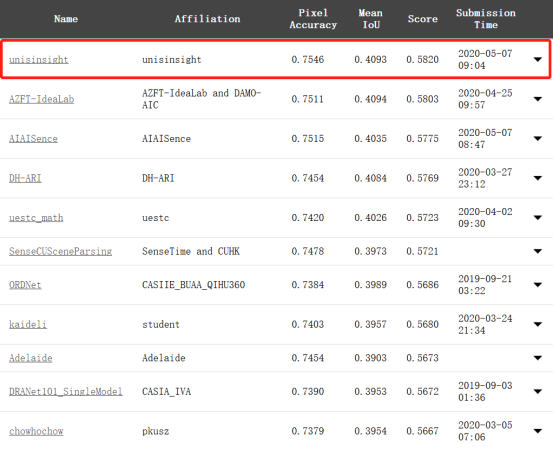
Task: Open the Adelaide name link
Action: tap(30, 358)
